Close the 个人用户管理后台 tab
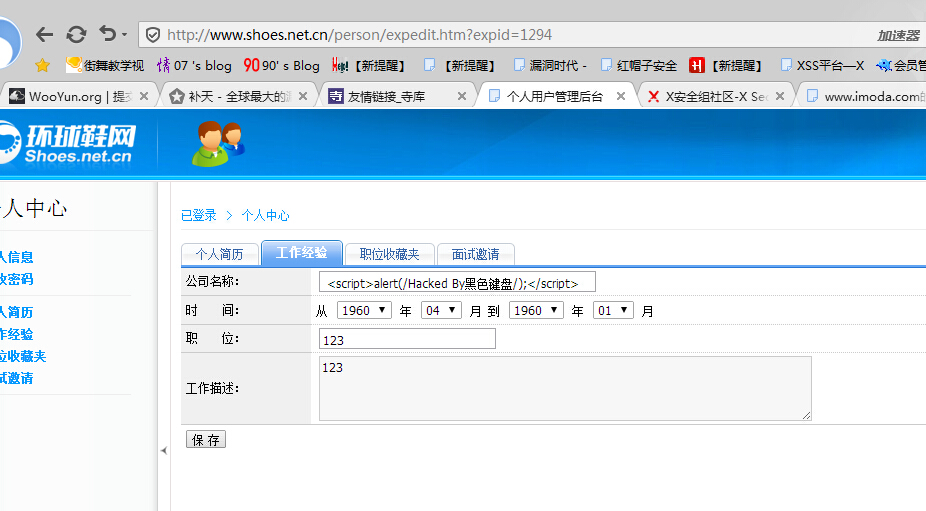Screen dimensions: 926x511 (x=621, y=96)
